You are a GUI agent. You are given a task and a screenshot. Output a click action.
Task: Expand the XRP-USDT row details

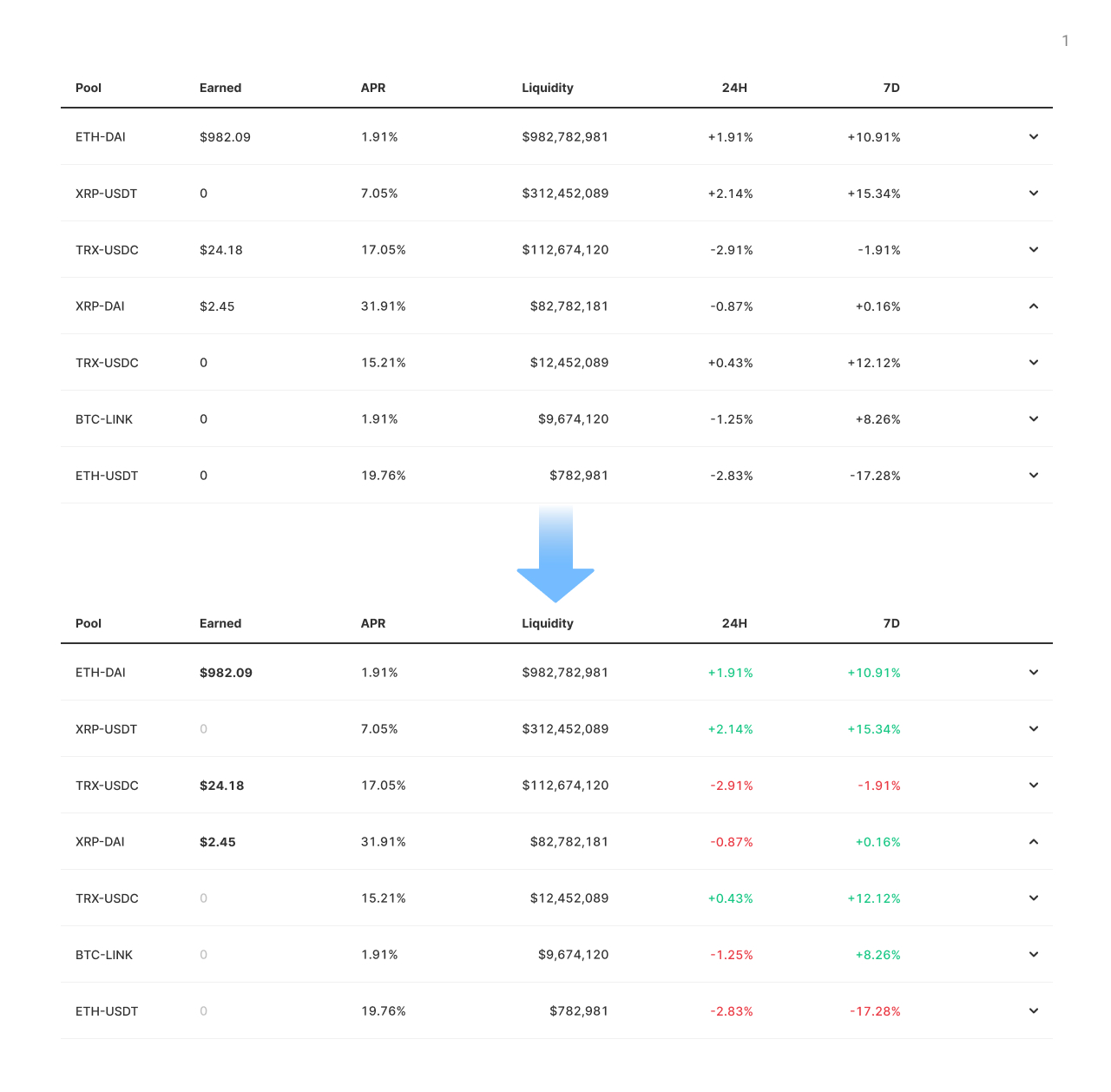pos(1033,194)
